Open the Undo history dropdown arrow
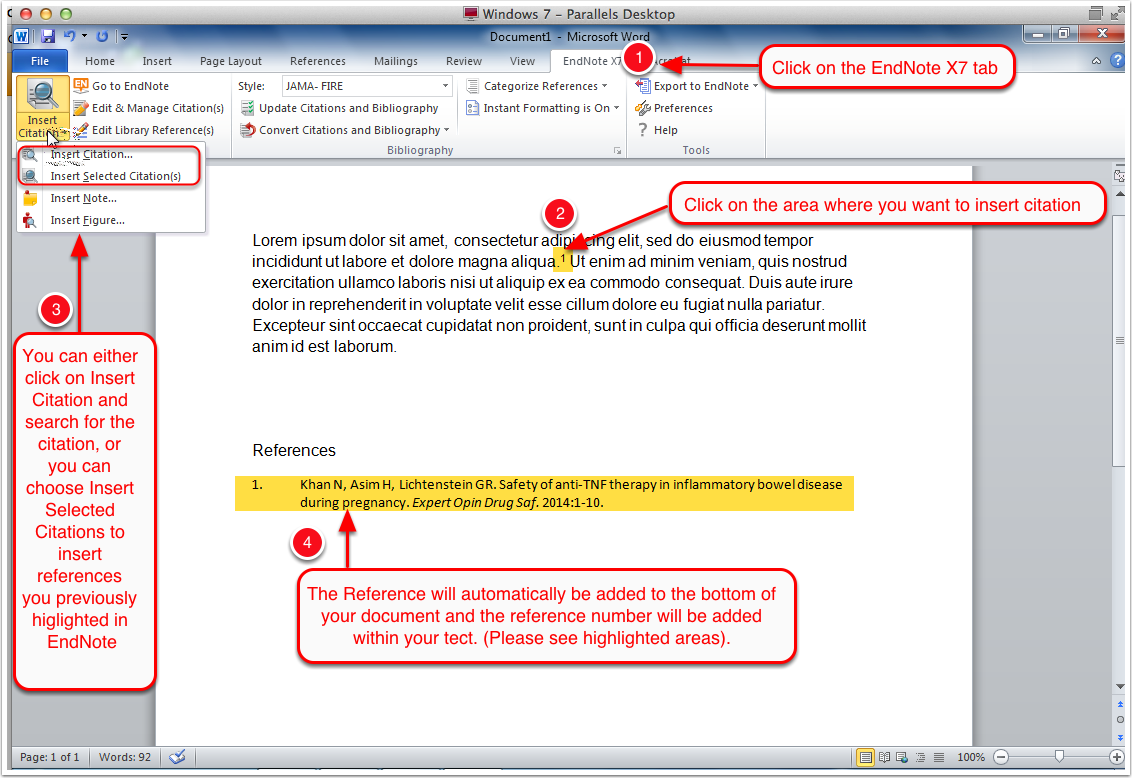This screenshot has width=1132, height=778. (x=84, y=35)
